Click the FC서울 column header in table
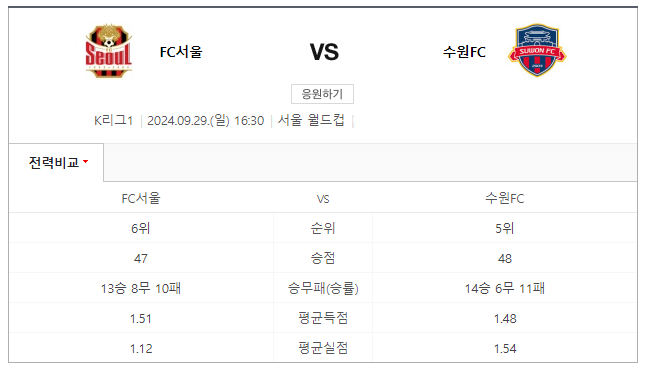Screen dimensions: 646x368 tap(141, 199)
